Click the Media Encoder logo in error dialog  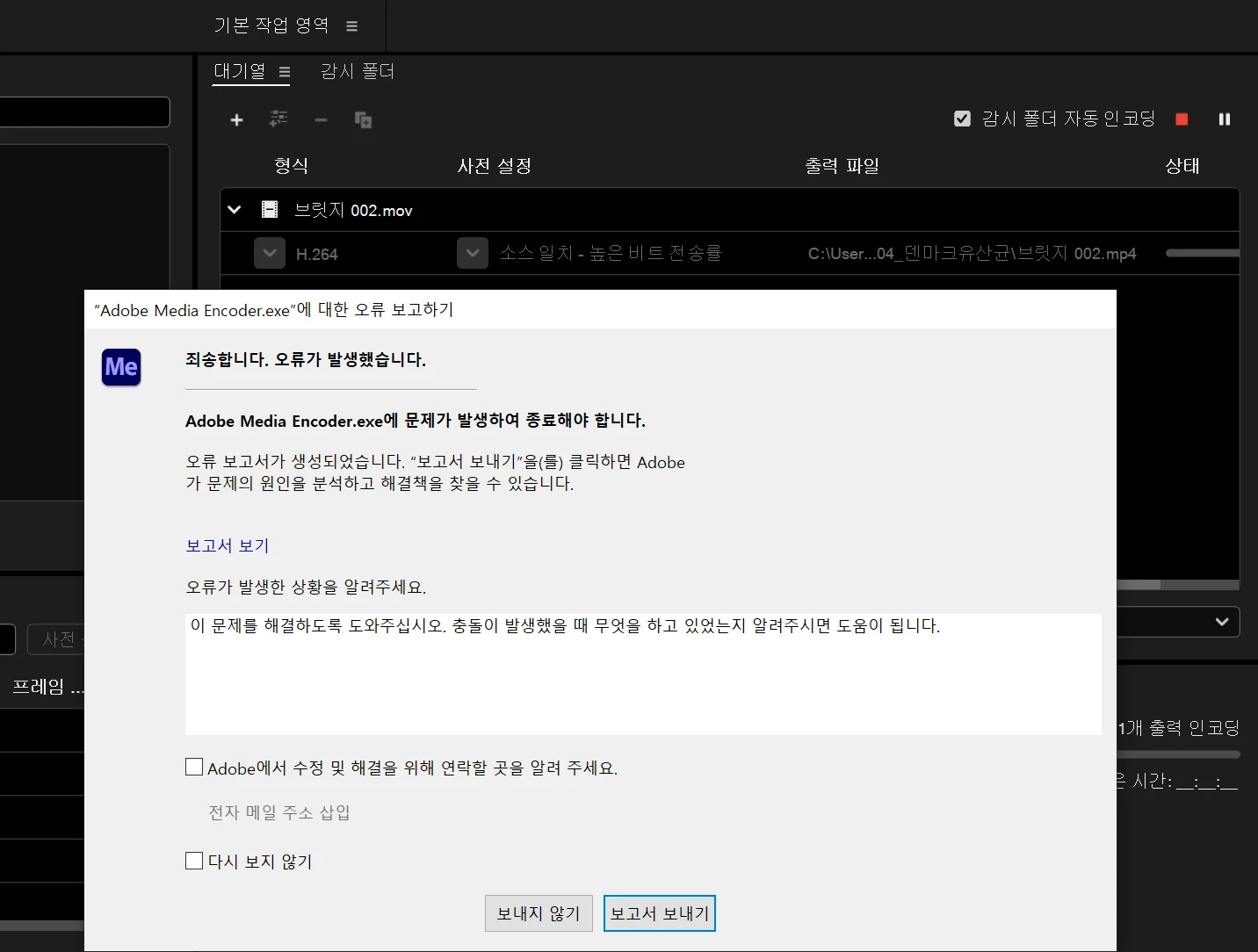(121, 366)
